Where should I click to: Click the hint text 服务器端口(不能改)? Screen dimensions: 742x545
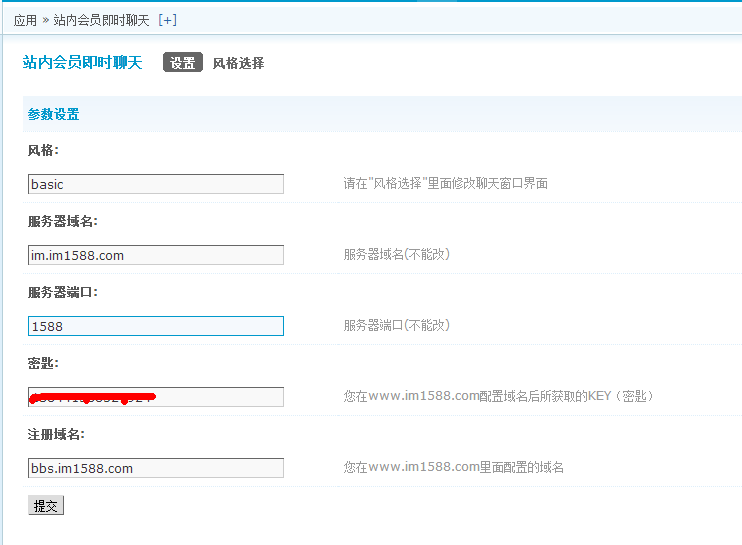point(397,325)
